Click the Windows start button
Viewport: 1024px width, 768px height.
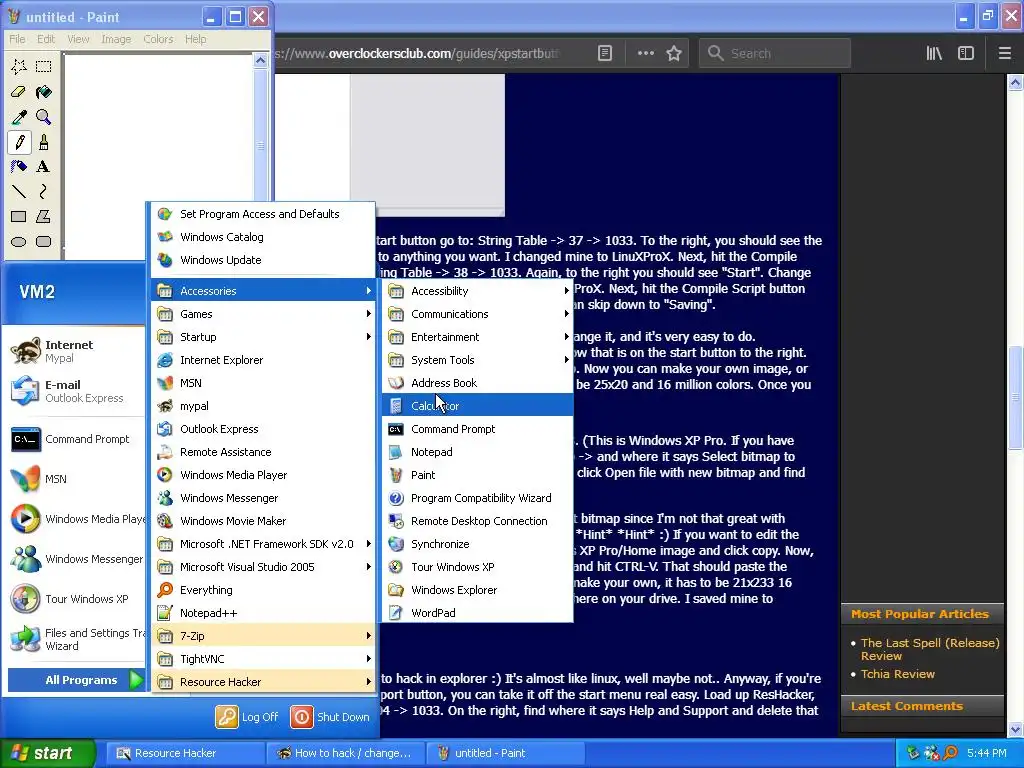pyautogui.click(x=47, y=753)
